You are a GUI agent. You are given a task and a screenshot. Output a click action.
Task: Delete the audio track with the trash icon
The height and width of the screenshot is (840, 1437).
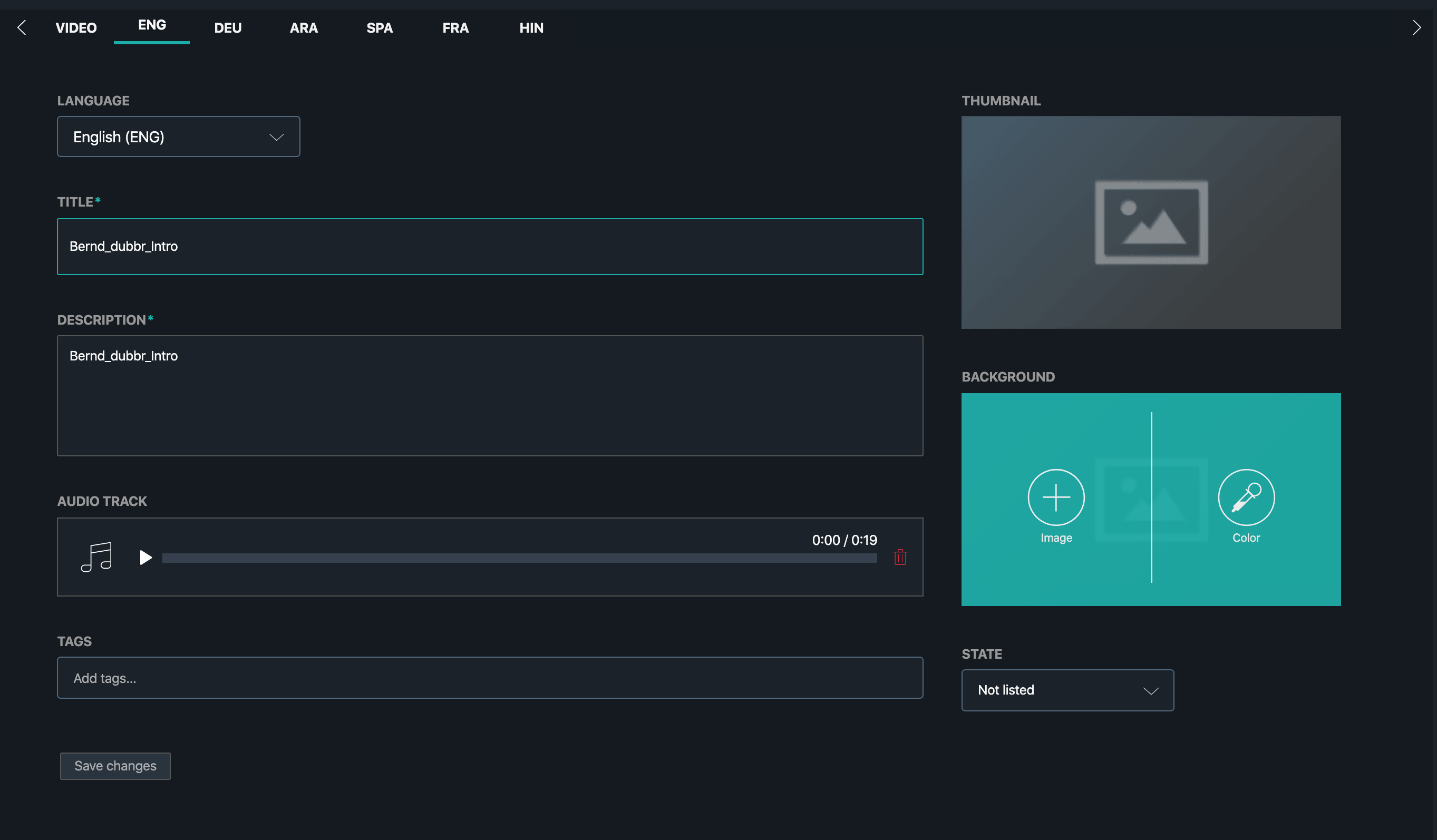coord(900,557)
